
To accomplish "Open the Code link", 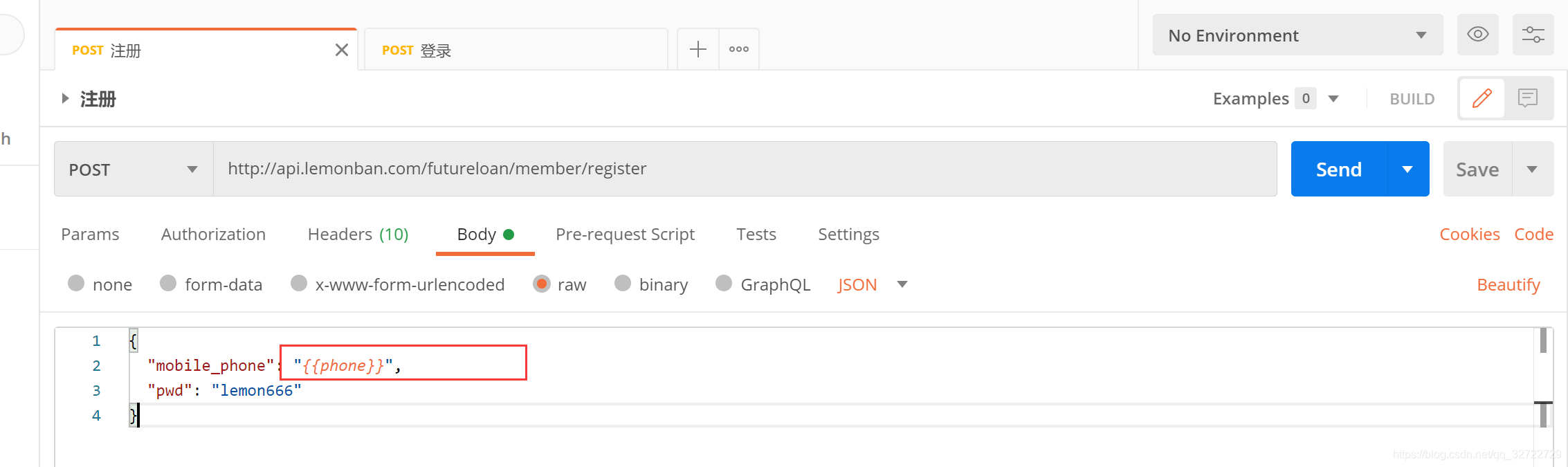I will point(1533,235).
